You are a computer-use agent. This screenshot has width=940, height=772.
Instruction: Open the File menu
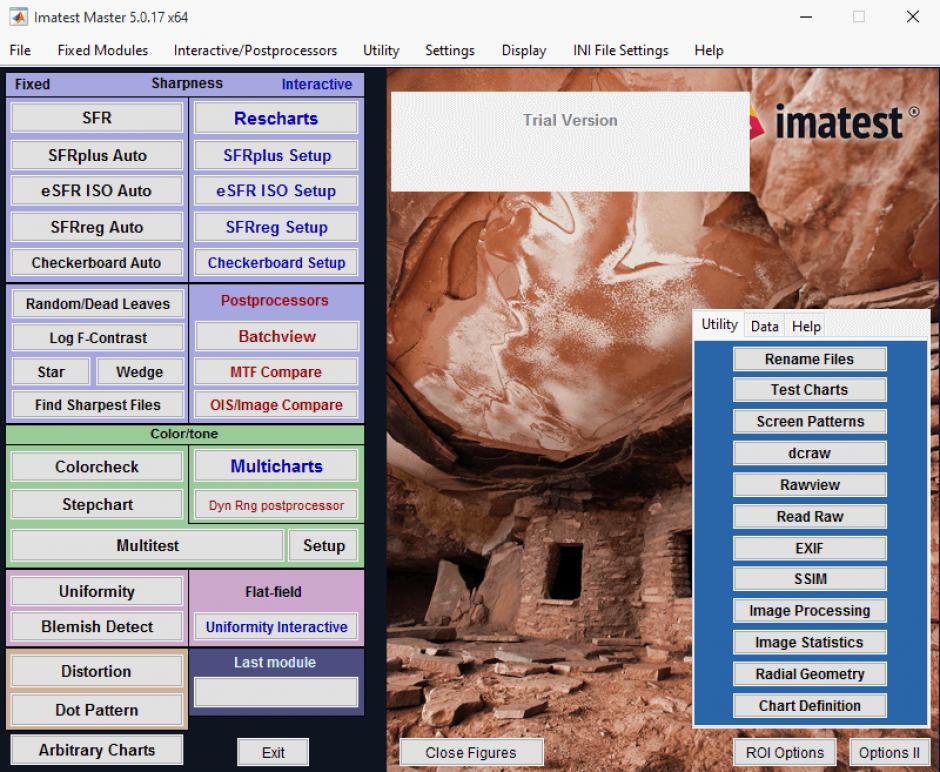pyautogui.click(x=20, y=50)
